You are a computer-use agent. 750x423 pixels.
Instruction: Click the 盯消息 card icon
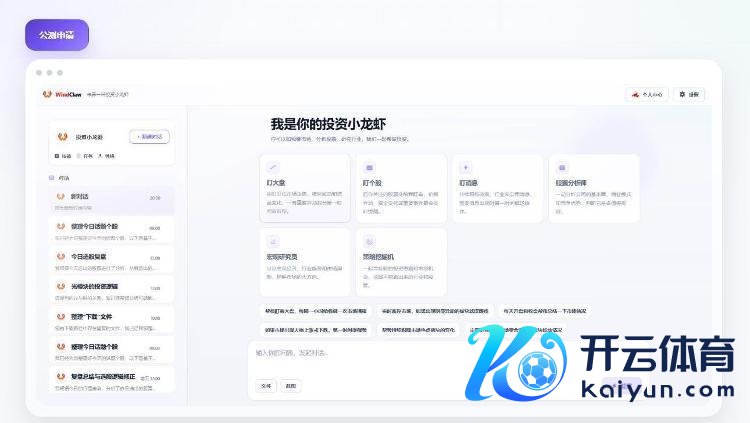coord(466,167)
